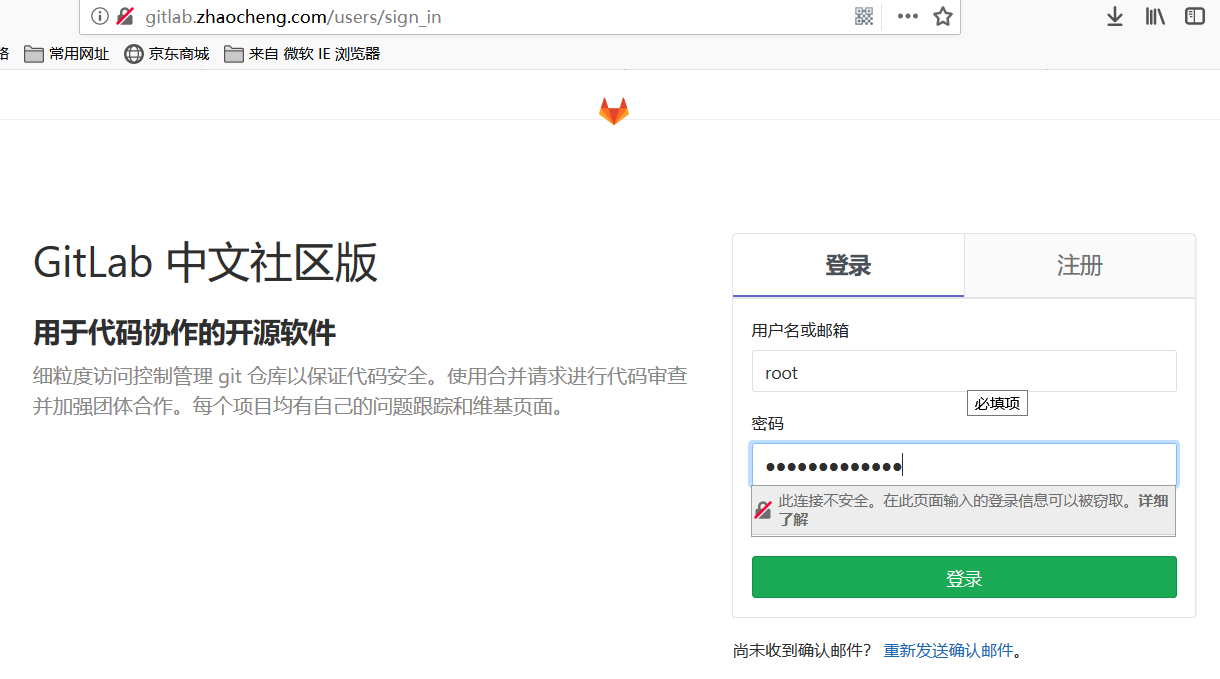Open the page actions three-dot menu
This screenshot has height=679, width=1220.
coord(908,16)
